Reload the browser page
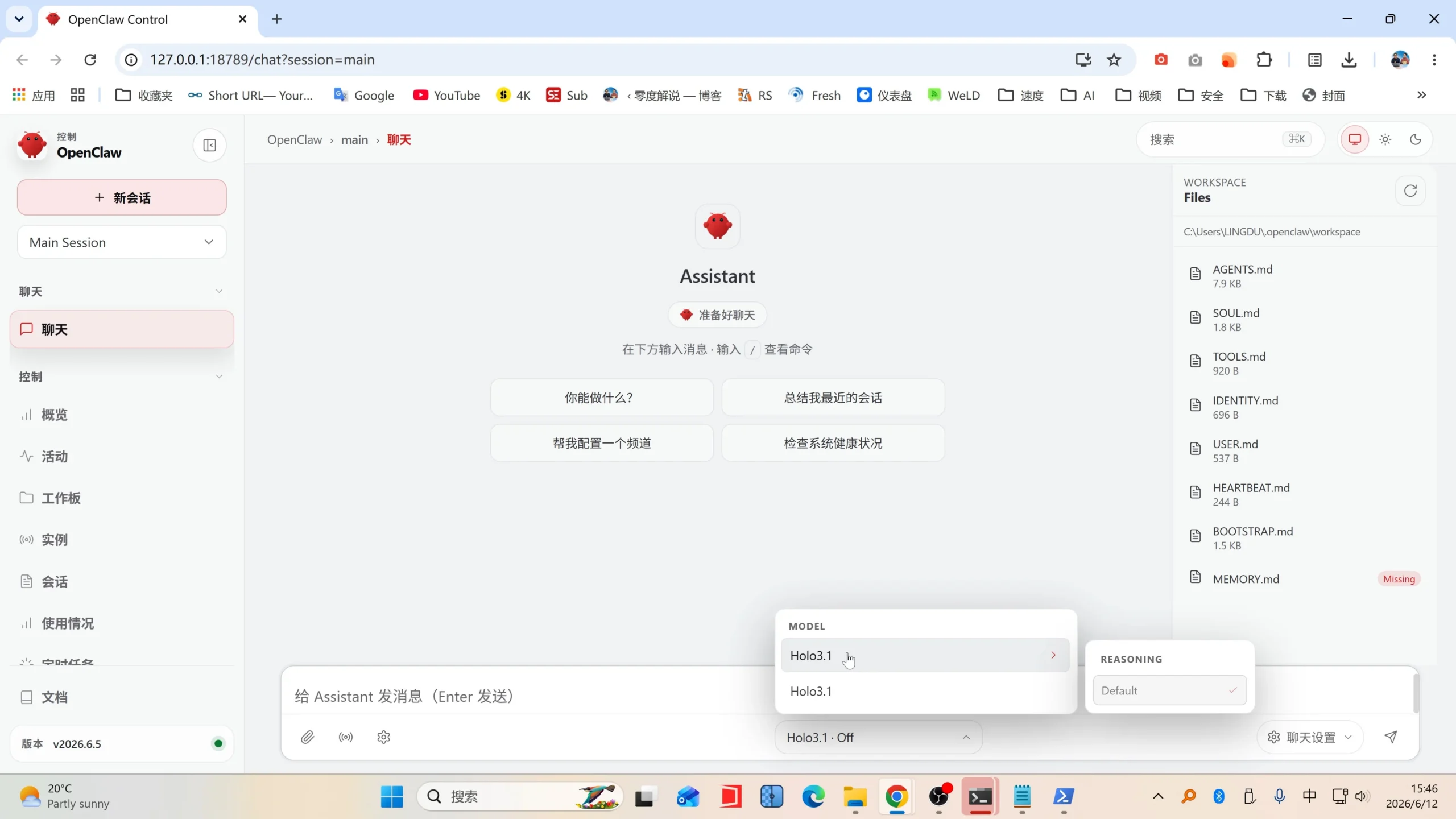 point(90,60)
